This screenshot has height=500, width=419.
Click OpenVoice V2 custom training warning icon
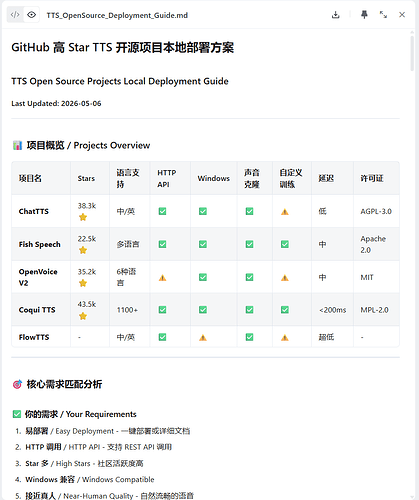[285, 278]
